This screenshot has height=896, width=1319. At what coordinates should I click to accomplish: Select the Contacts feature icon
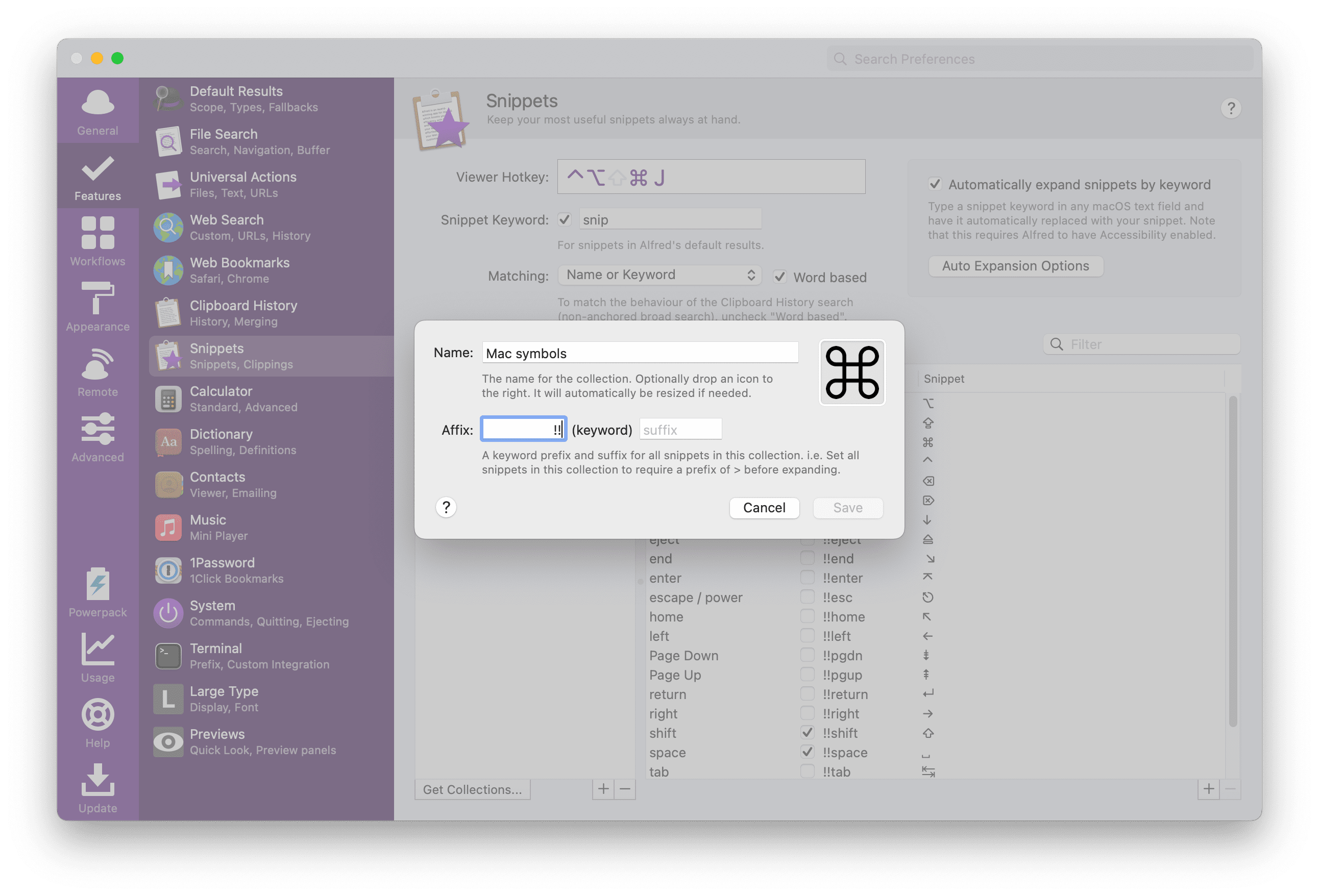[168, 485]
